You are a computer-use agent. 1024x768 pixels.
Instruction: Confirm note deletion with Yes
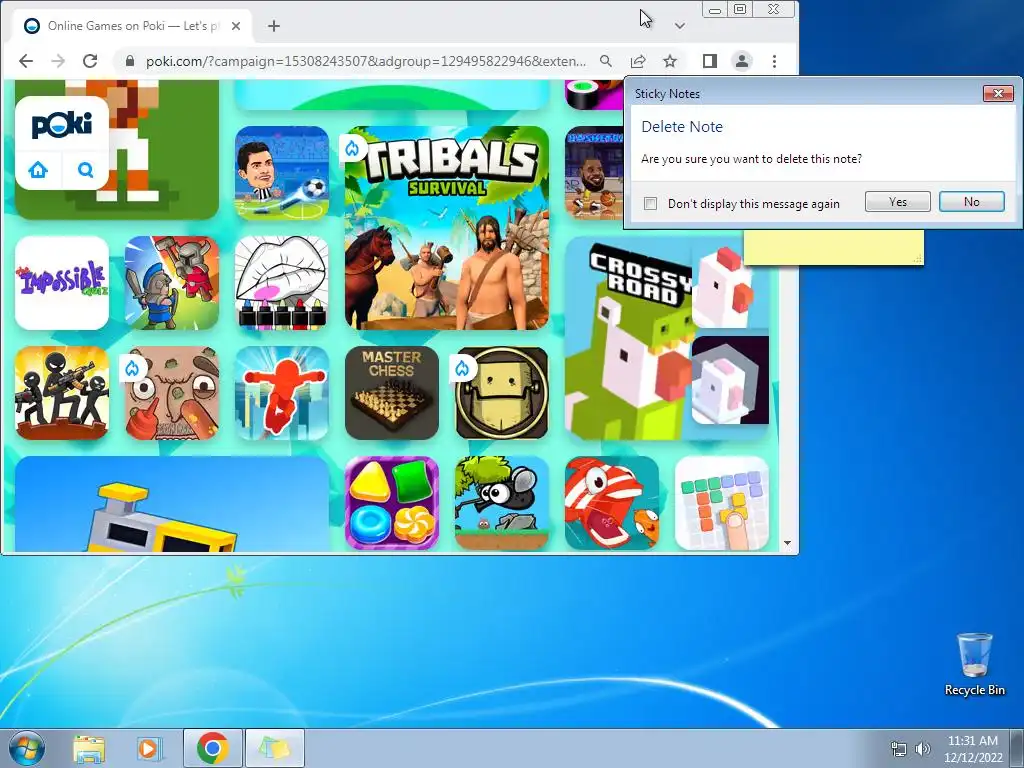(898, 202)
